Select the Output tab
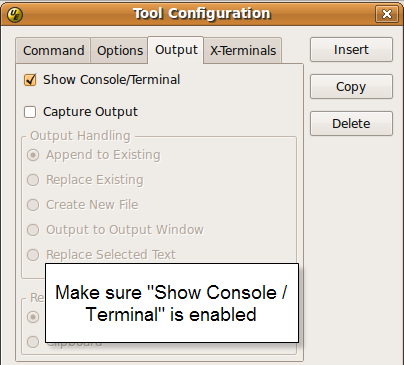Viewport: 404px width, 365px height. click(x=176, y=50)
